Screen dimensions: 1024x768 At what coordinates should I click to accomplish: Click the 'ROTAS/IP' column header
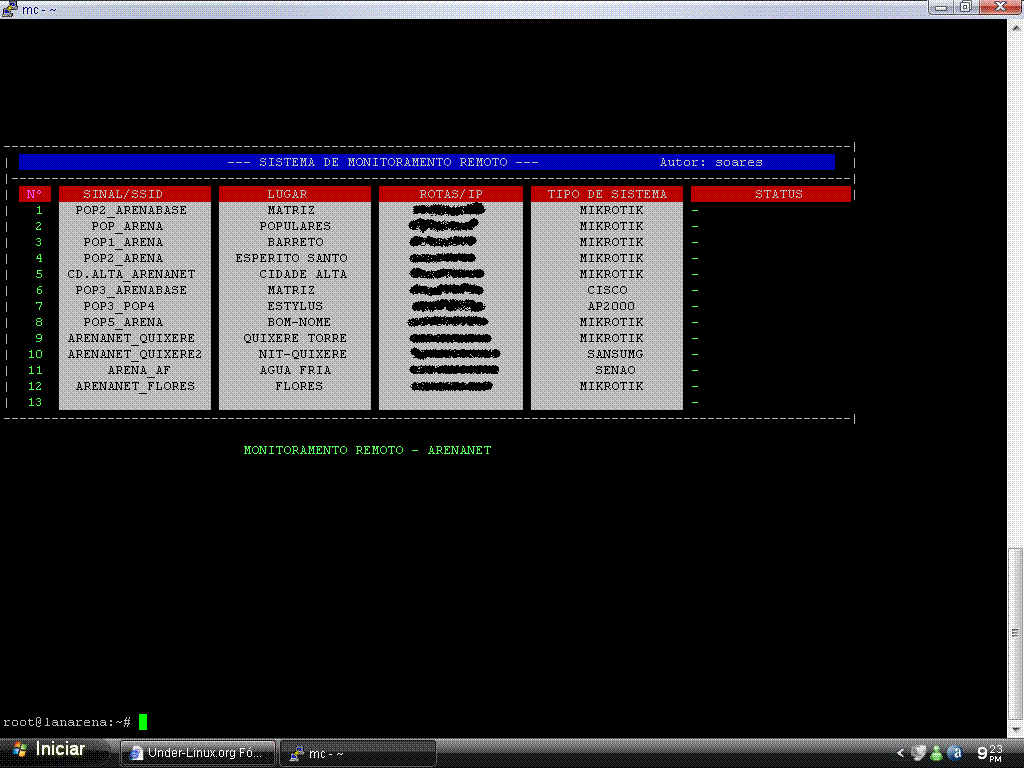[x=451, y=194]
